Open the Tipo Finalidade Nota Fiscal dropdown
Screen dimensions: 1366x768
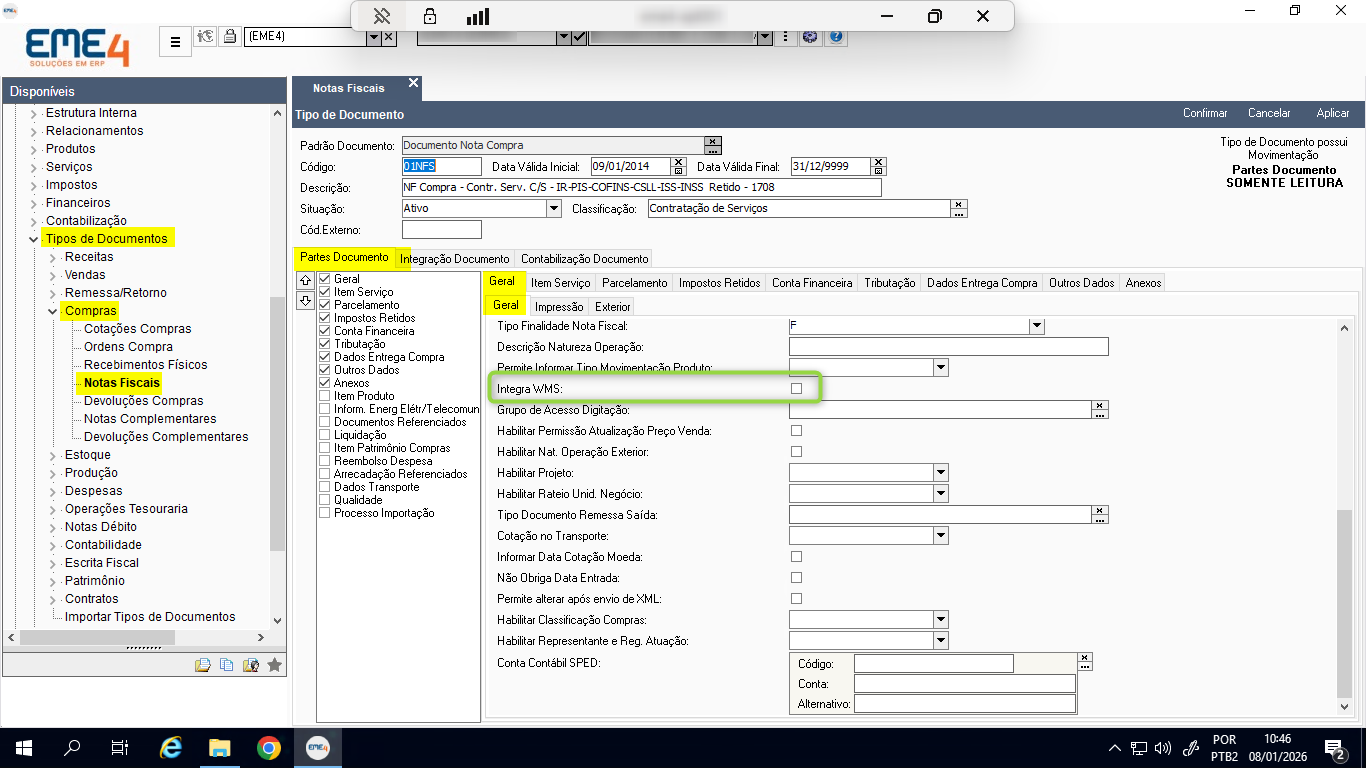[1037, 326]
